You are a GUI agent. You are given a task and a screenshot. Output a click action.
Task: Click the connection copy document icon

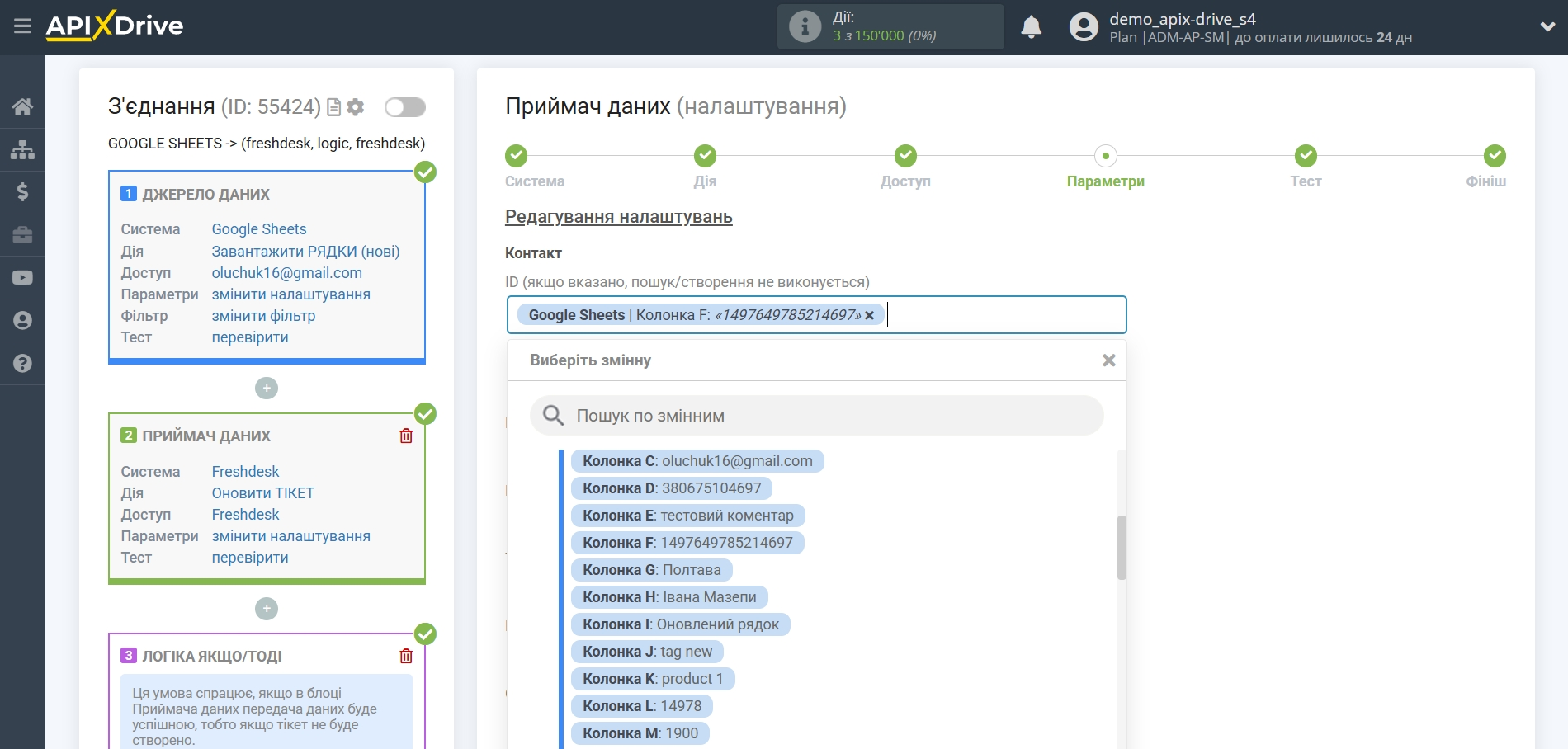(333, 107)
